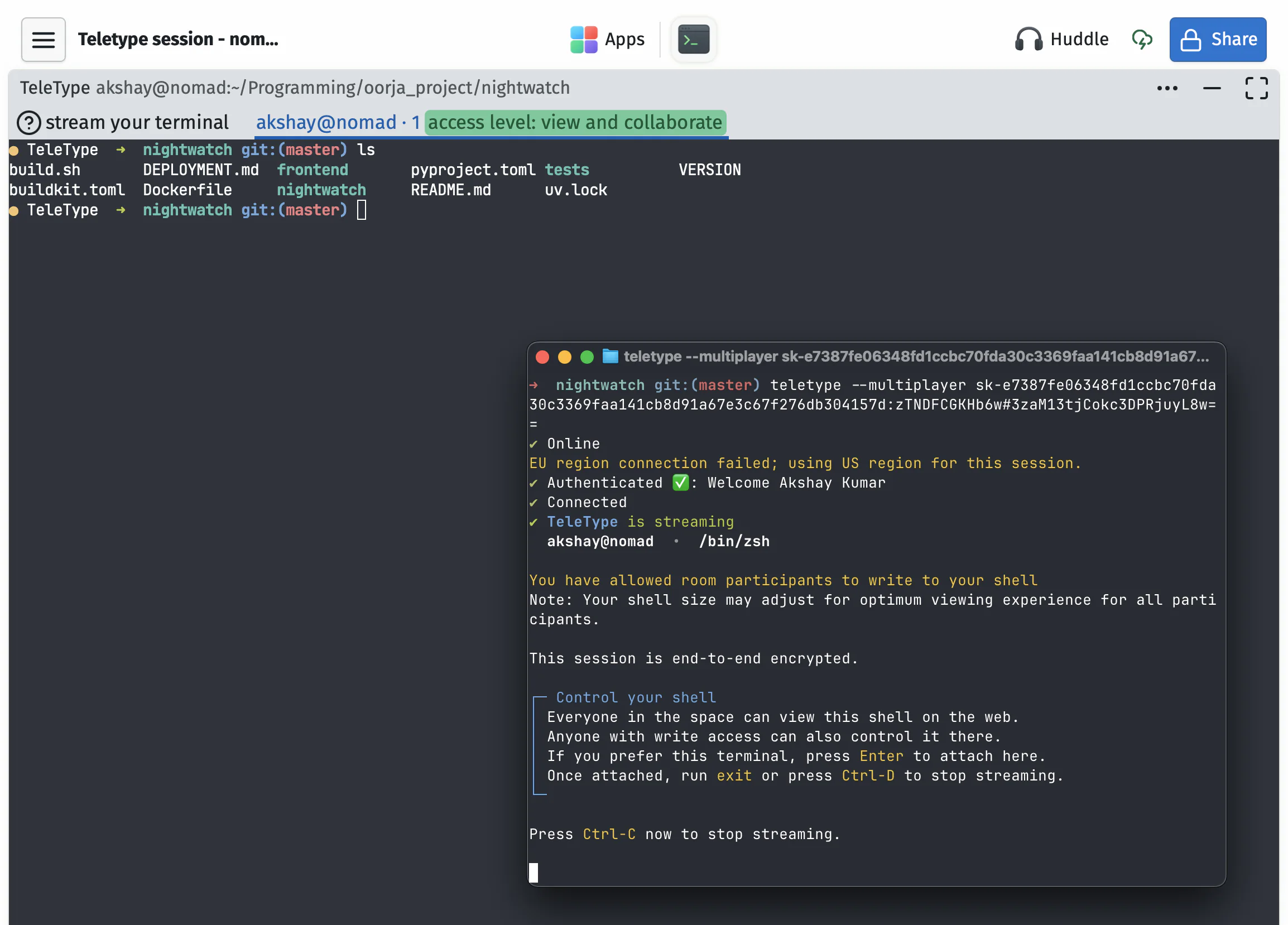Click the 'nightwatch' directory in second ls row
Viewport: 1288px width, 925px height.
pyautogui.click(x=321, y=190)
